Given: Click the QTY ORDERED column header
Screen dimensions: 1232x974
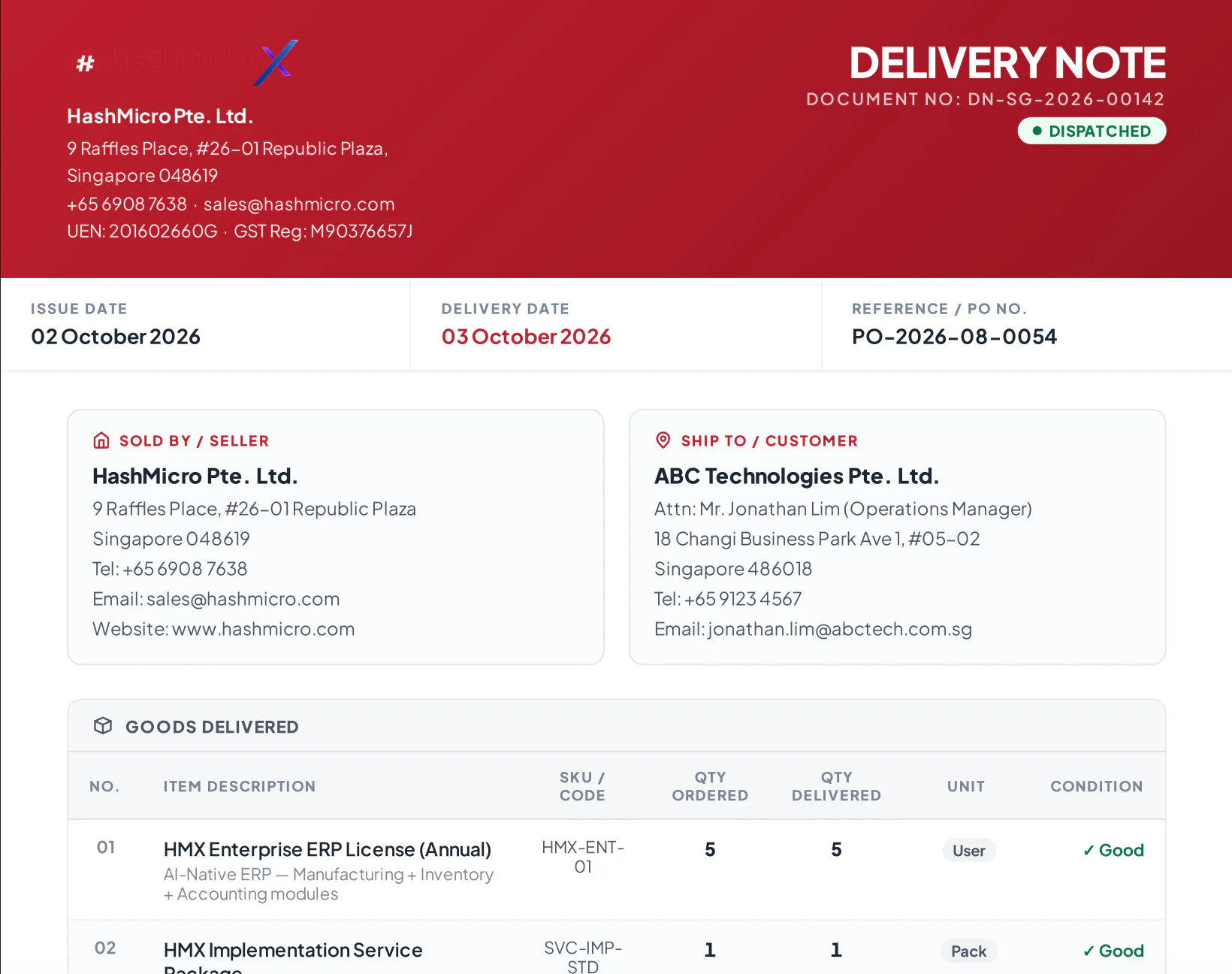Looking at the screenshot, I should pyautogui.click(x=710, y=786).
